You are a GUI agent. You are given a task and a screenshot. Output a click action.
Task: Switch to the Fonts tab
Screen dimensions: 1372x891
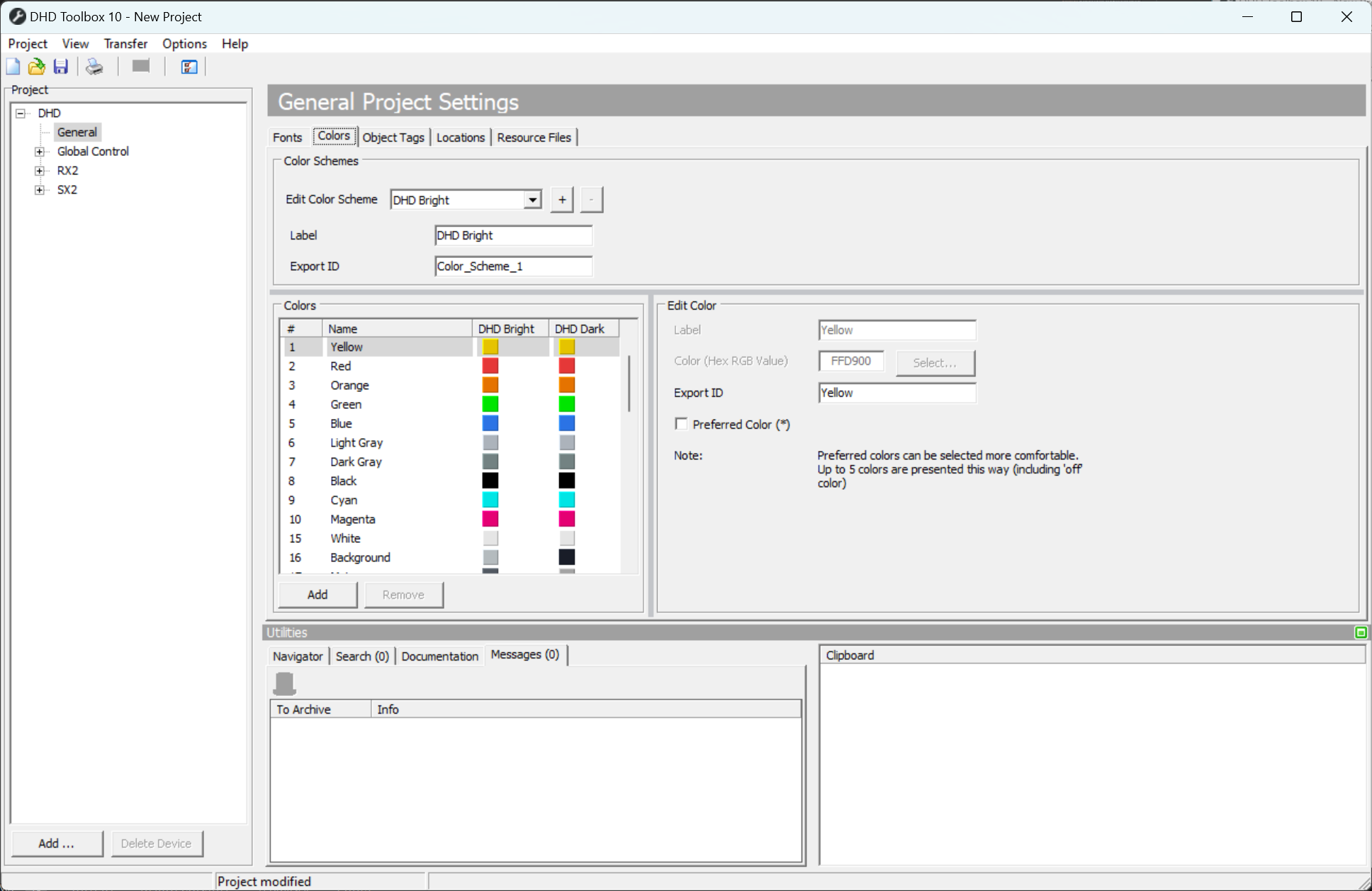pos(287,137)
